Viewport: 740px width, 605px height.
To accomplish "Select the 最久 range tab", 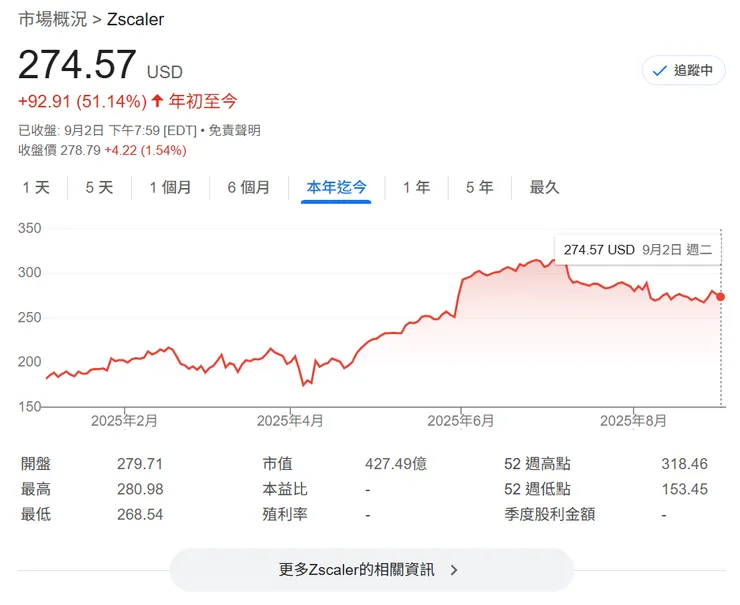I will pyautogui.click(x=544, y=187).
